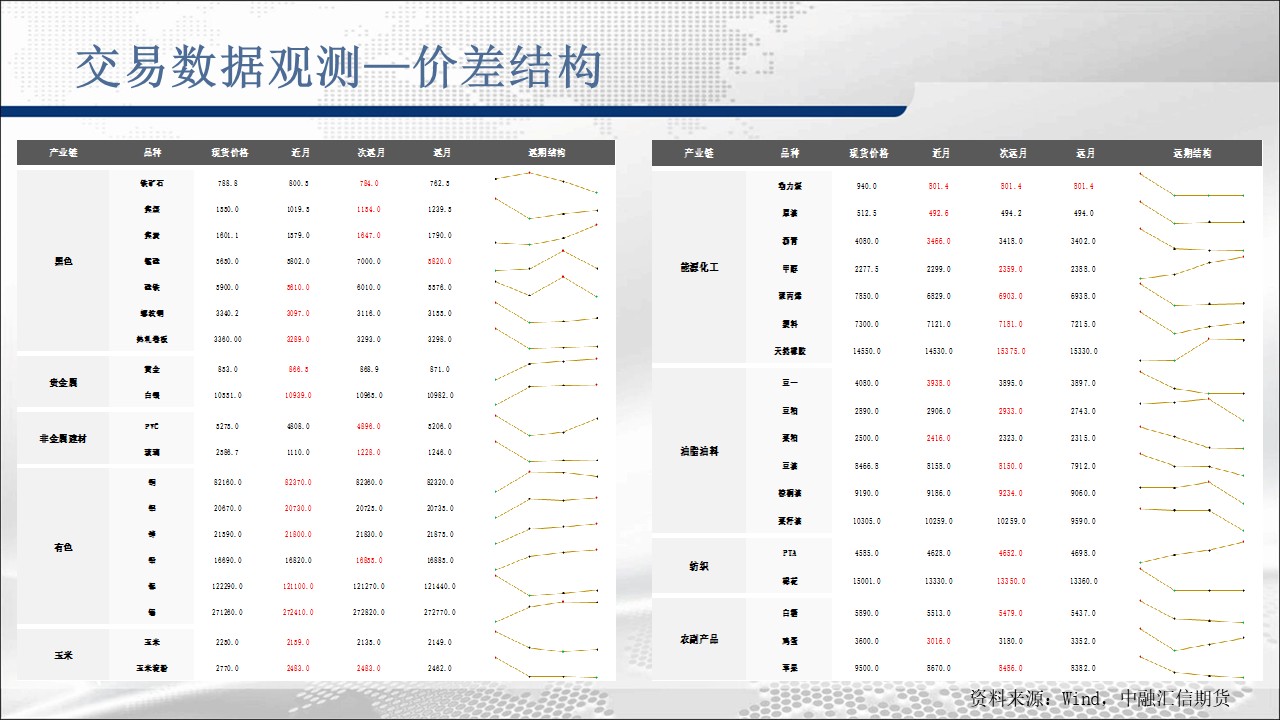Click the source note 资料来源：Wind，中融汇信期货
The image size is (1280, 720).
1099,698
